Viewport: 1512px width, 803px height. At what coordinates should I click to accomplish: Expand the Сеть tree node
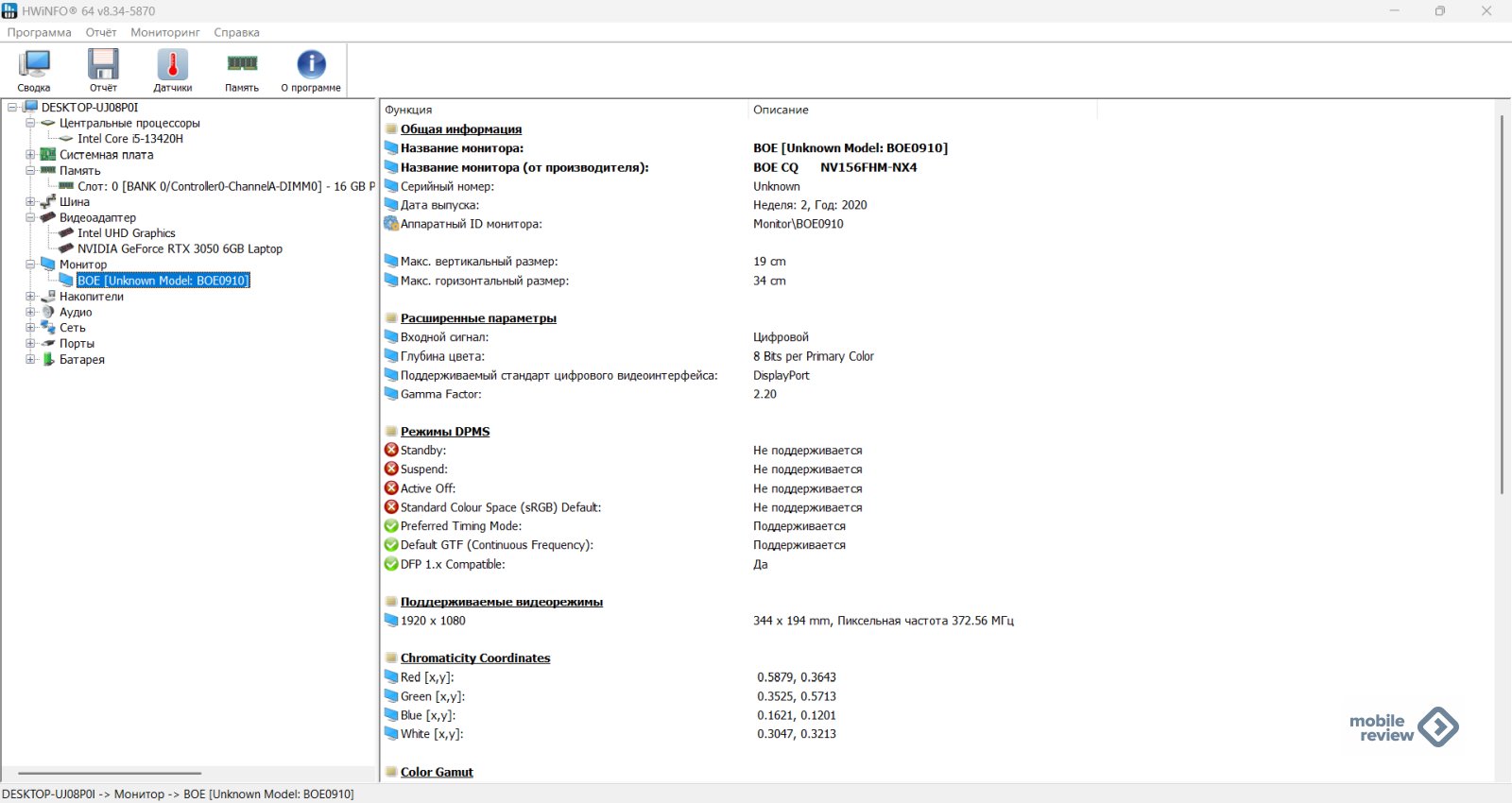(30, 328)
